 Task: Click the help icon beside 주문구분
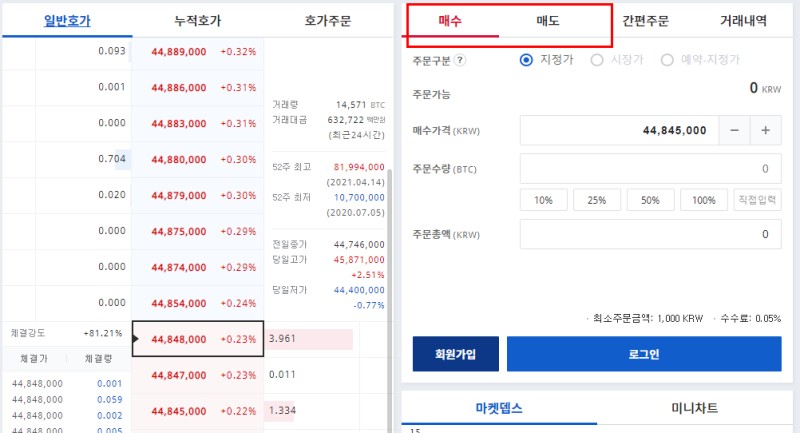coord(460,60)
